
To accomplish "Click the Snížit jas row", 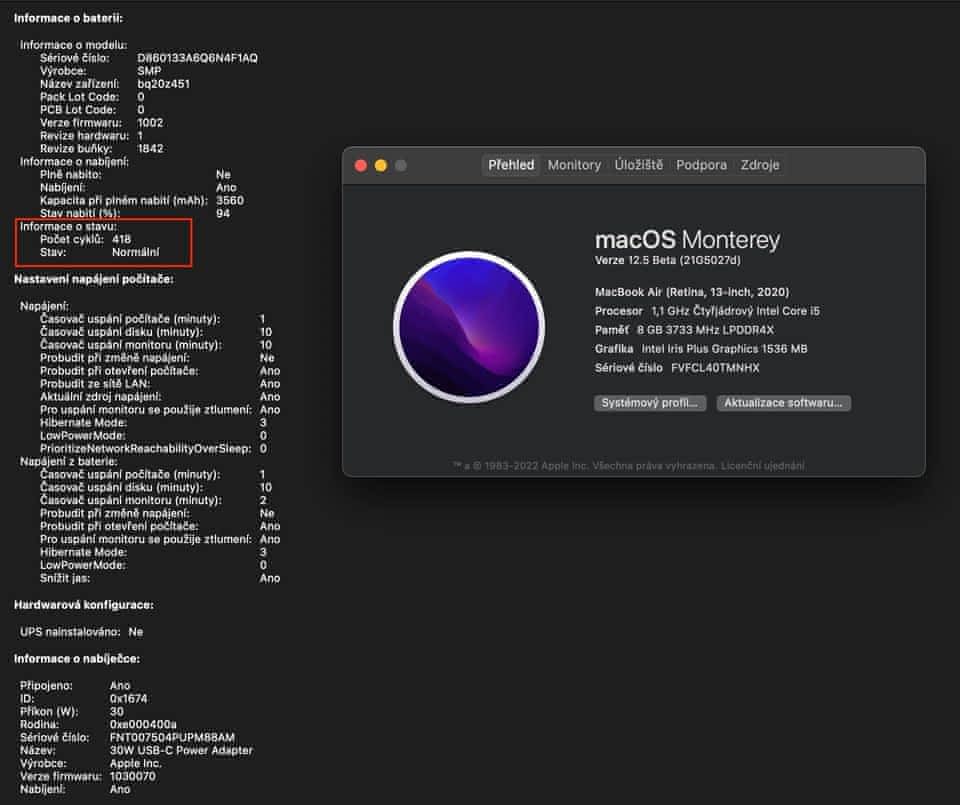I will (160, 578).
